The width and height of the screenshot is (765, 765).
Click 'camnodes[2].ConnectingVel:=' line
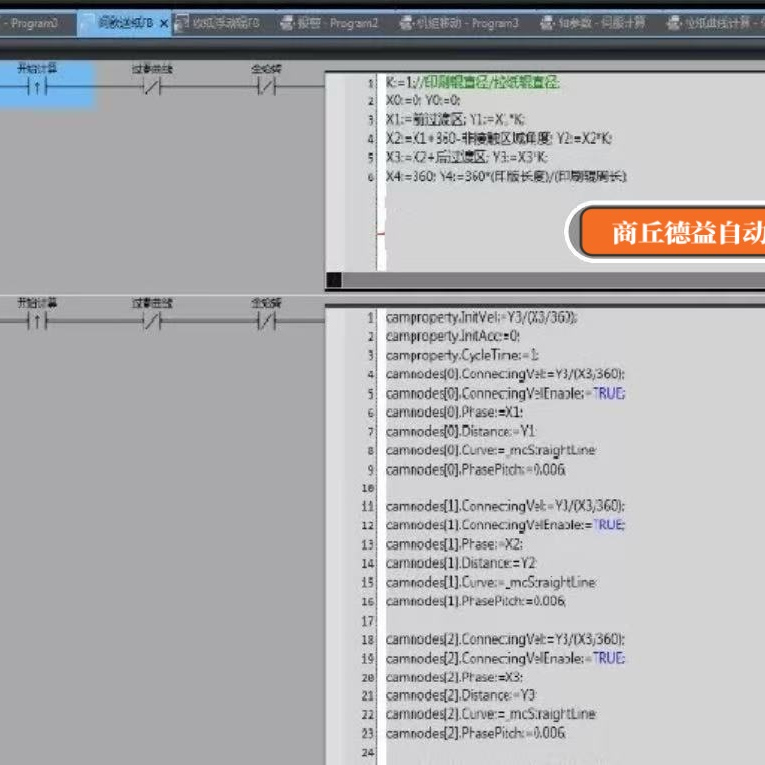tap(505, 639)
